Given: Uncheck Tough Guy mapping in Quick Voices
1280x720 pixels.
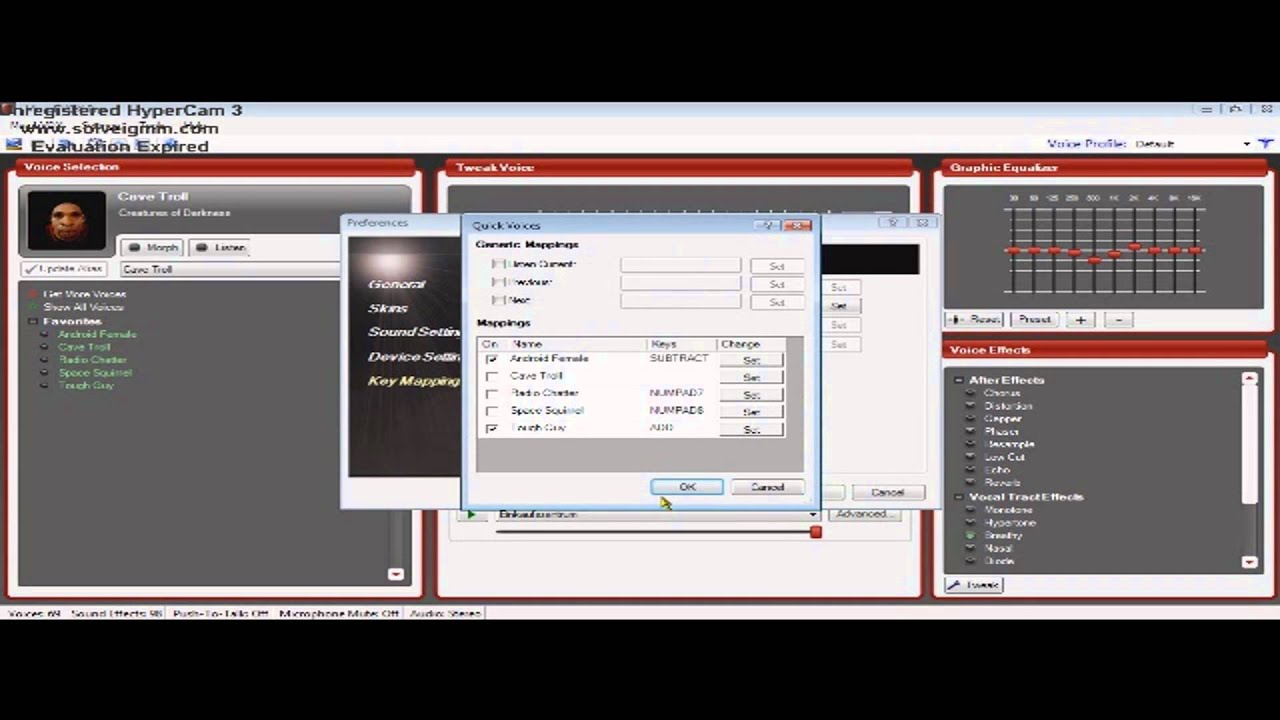Looking at the screenshot, I should [x=491, y=428].
